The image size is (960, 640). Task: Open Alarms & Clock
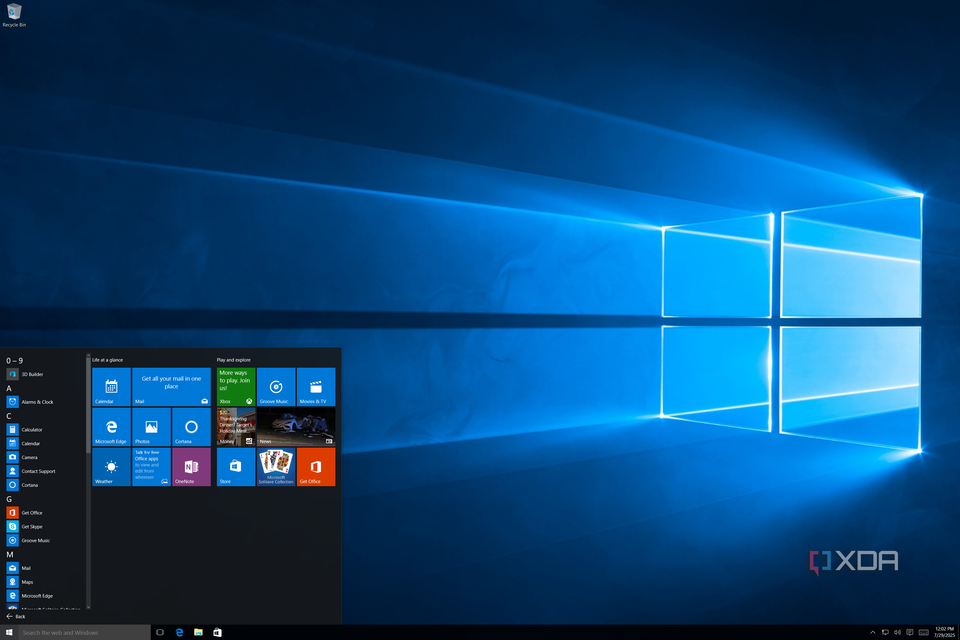click(34, 401)
